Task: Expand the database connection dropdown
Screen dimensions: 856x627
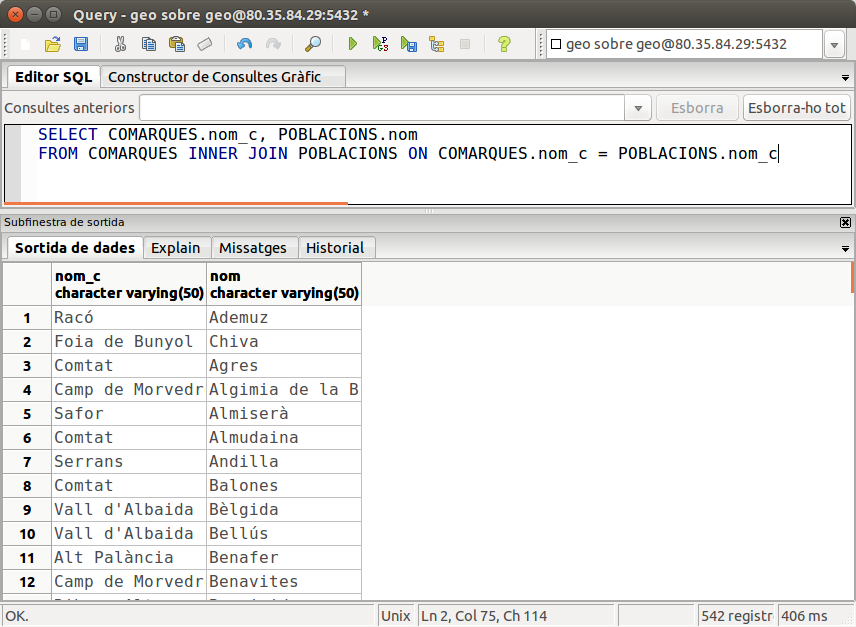Action: click(x=835, y=45)
